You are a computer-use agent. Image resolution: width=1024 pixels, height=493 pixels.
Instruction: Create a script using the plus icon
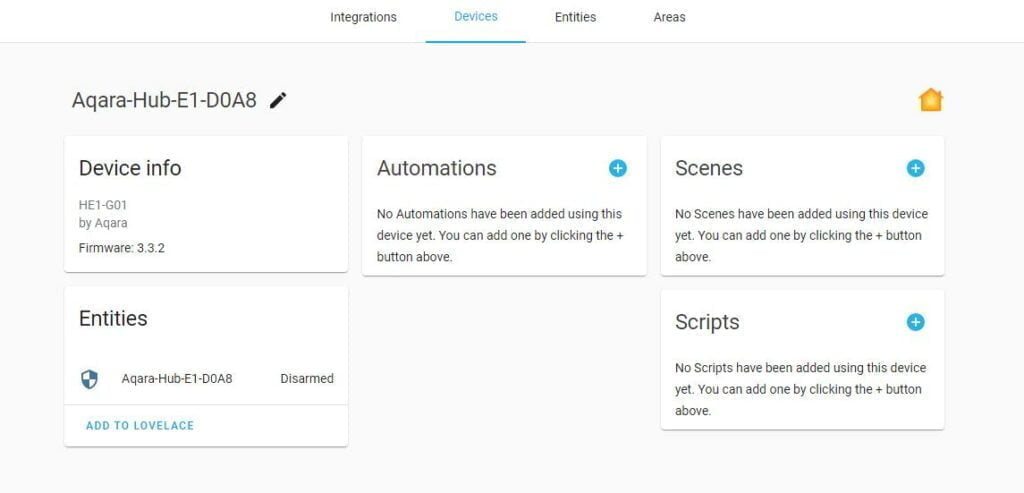click(915, 322)
